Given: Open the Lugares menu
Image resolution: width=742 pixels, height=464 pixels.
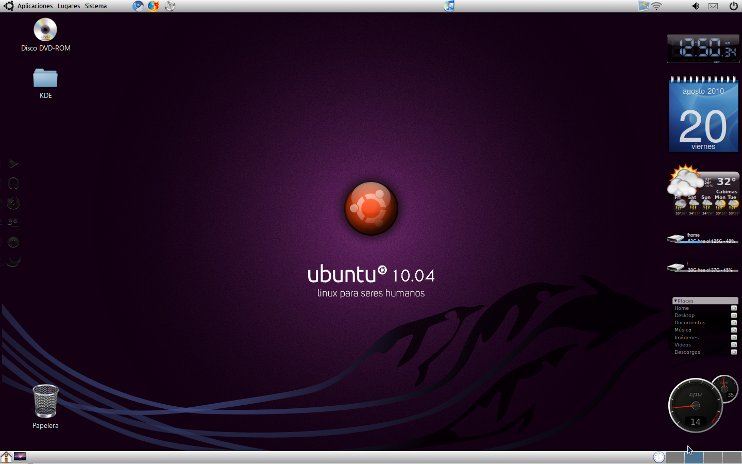Looking at the screenshot, I should [x=69, y=6].
